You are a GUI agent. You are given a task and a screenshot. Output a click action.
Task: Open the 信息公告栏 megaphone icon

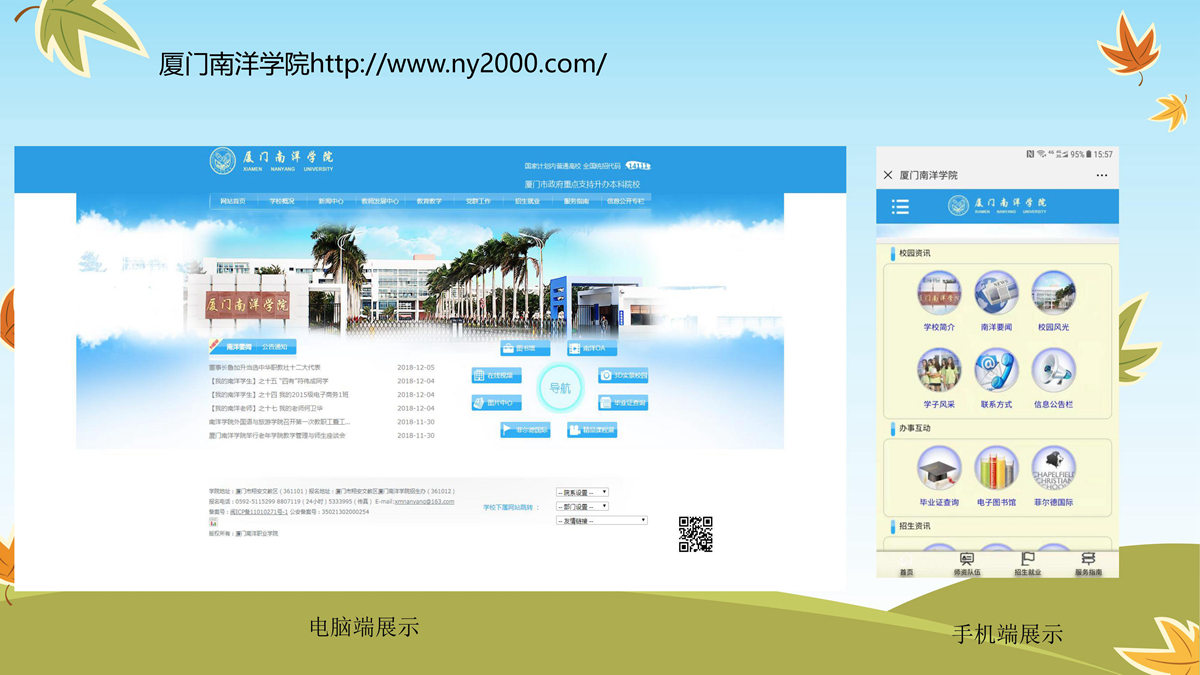(x=1053, y=371)
